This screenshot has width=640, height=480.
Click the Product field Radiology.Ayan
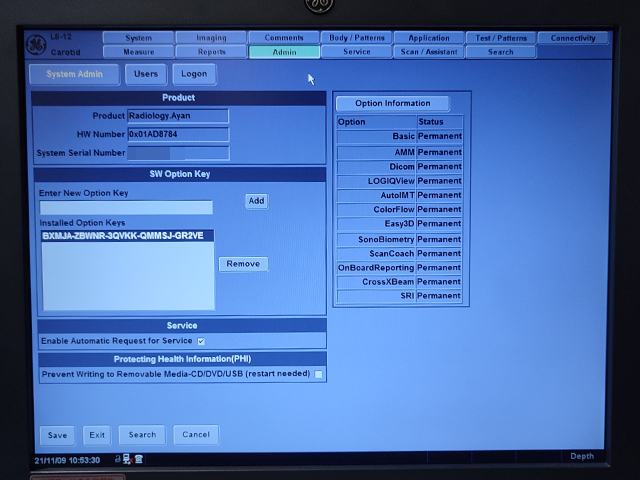pyautogui.click(x=178, y=116)
